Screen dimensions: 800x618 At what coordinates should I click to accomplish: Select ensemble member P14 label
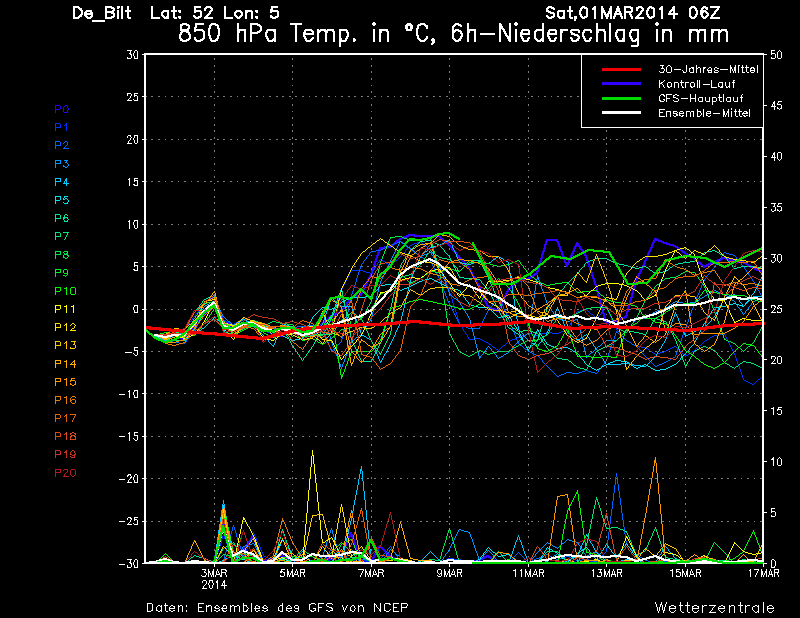pyautogui.click(x=64, y=363)
